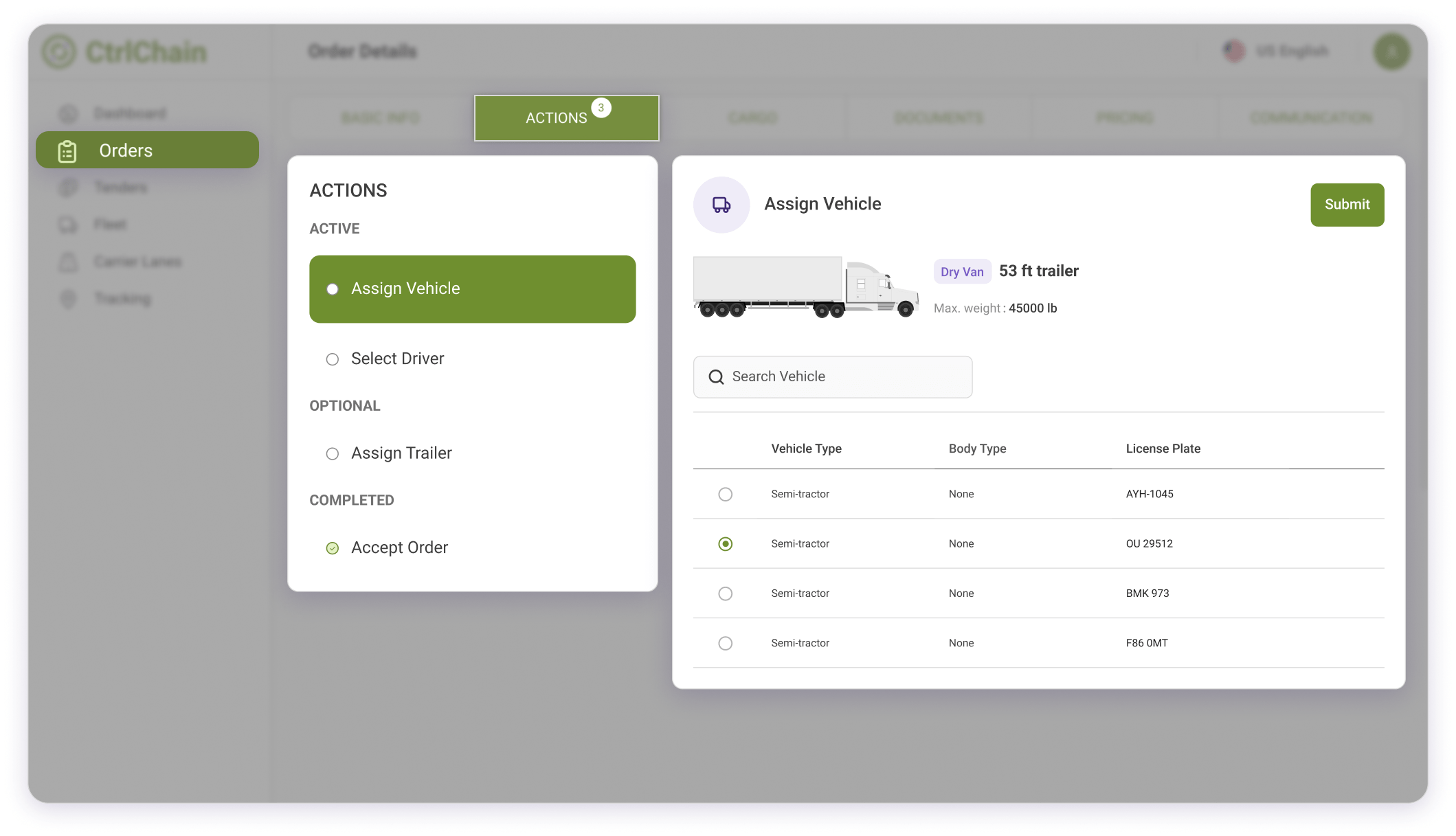Click the Orders clipboard icon in sidebar
1456x836 pixels.
click(x=67, y=150)
